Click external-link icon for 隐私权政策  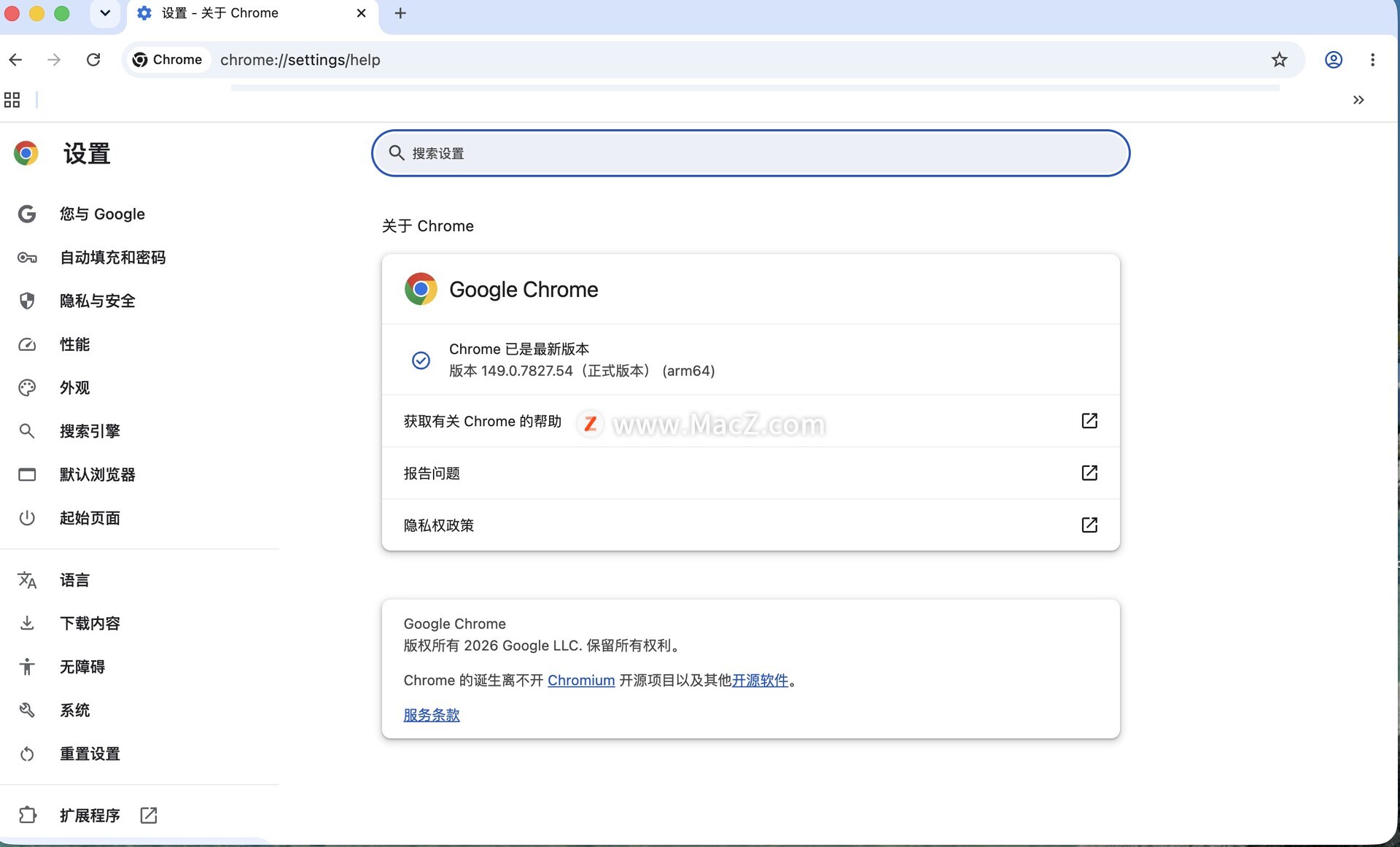pyautogui.click(x=1089, y=525)
